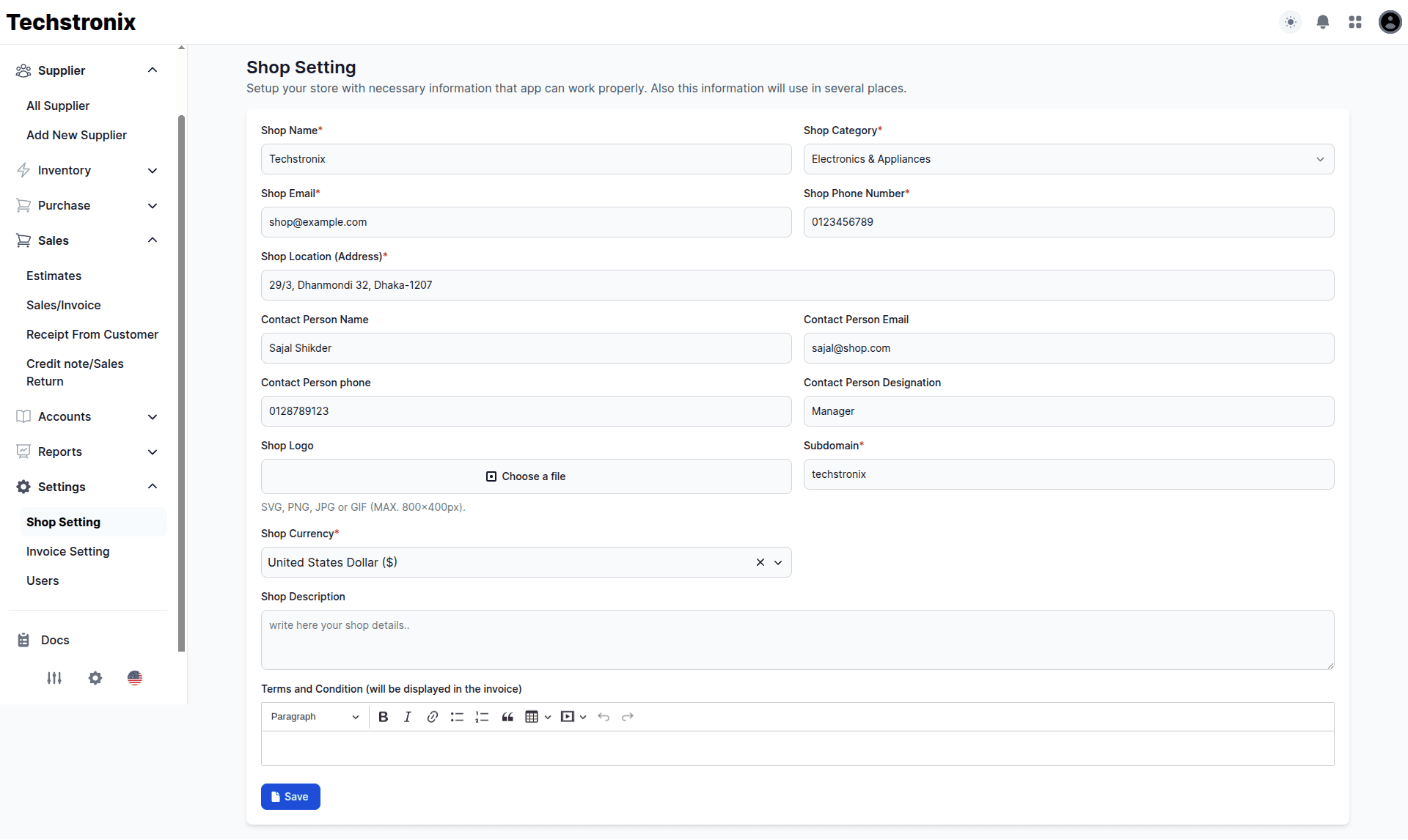Image resolution: width=1408 pixels, height=840 pixels.
Task: Open the Paragraph style dropdown
Action: pos(315,717)
